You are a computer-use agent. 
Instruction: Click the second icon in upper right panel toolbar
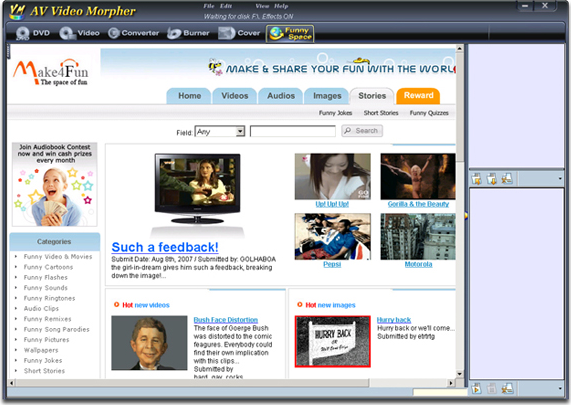tap(492, 179)
